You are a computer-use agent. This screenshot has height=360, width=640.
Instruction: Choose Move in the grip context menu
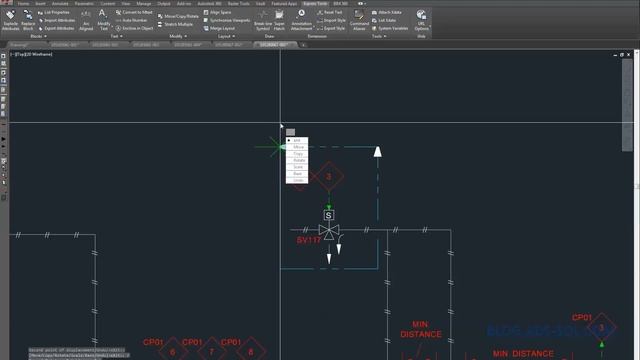click(x=298, y=147)
